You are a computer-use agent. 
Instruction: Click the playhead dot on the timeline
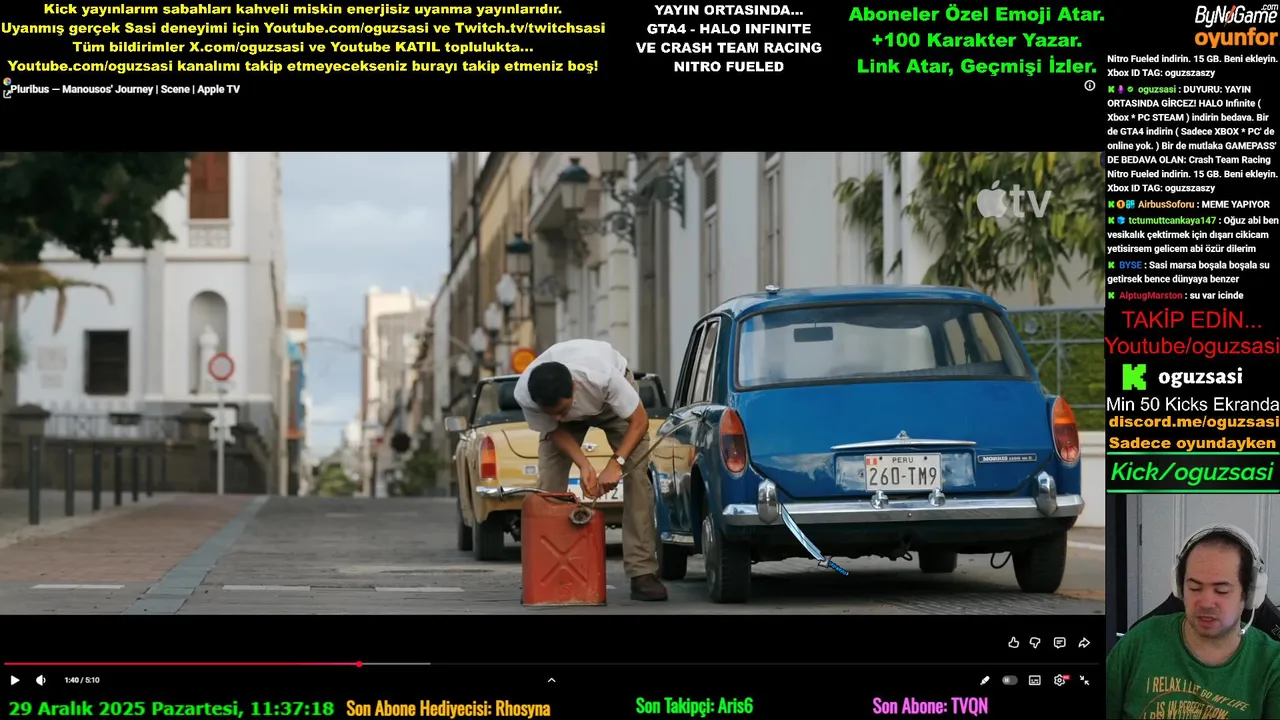(x=359, y=663)
